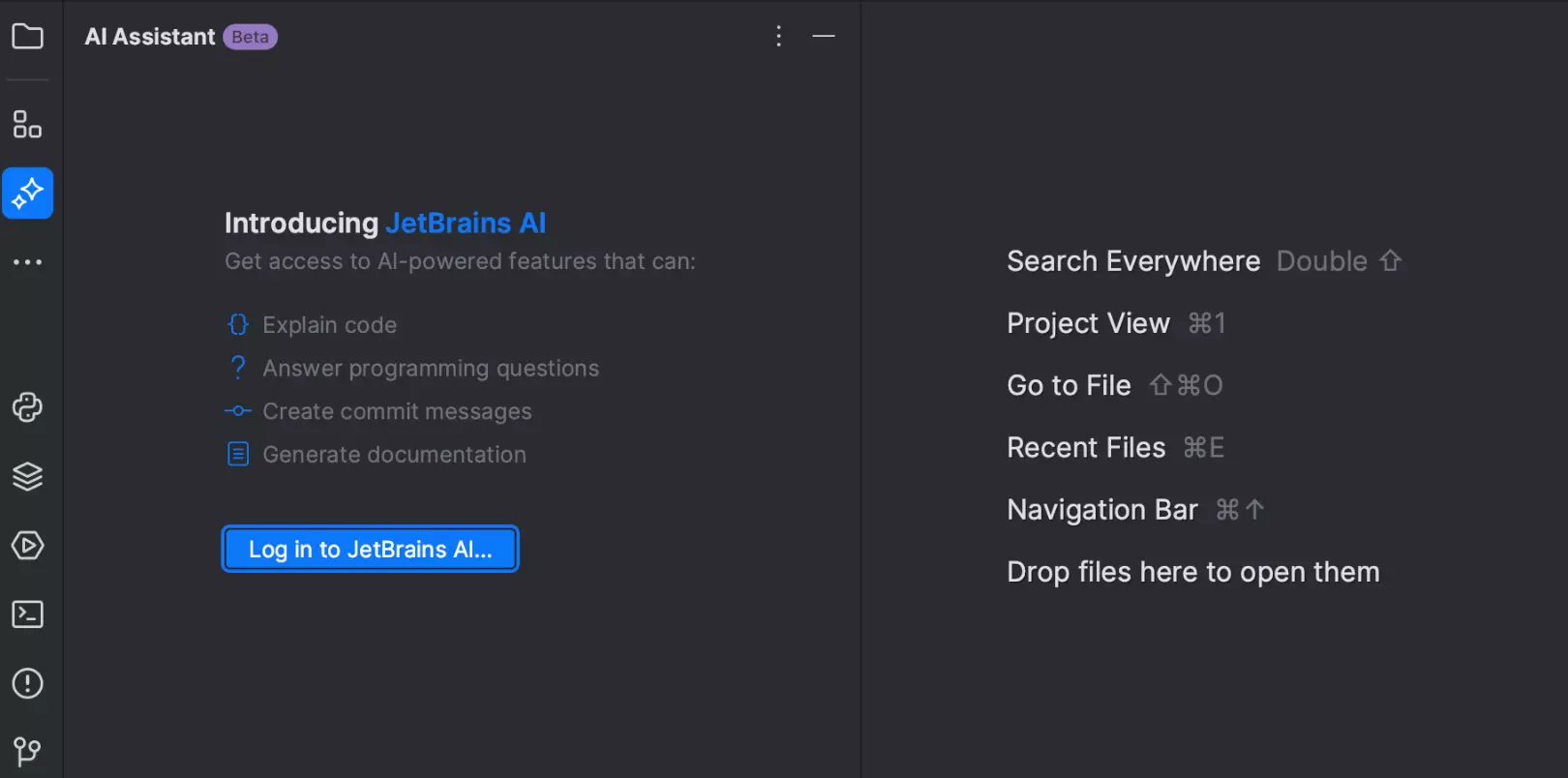Show the Python Packages tool window
Viewport: 1568px width, 778px height.
point(27,476)
